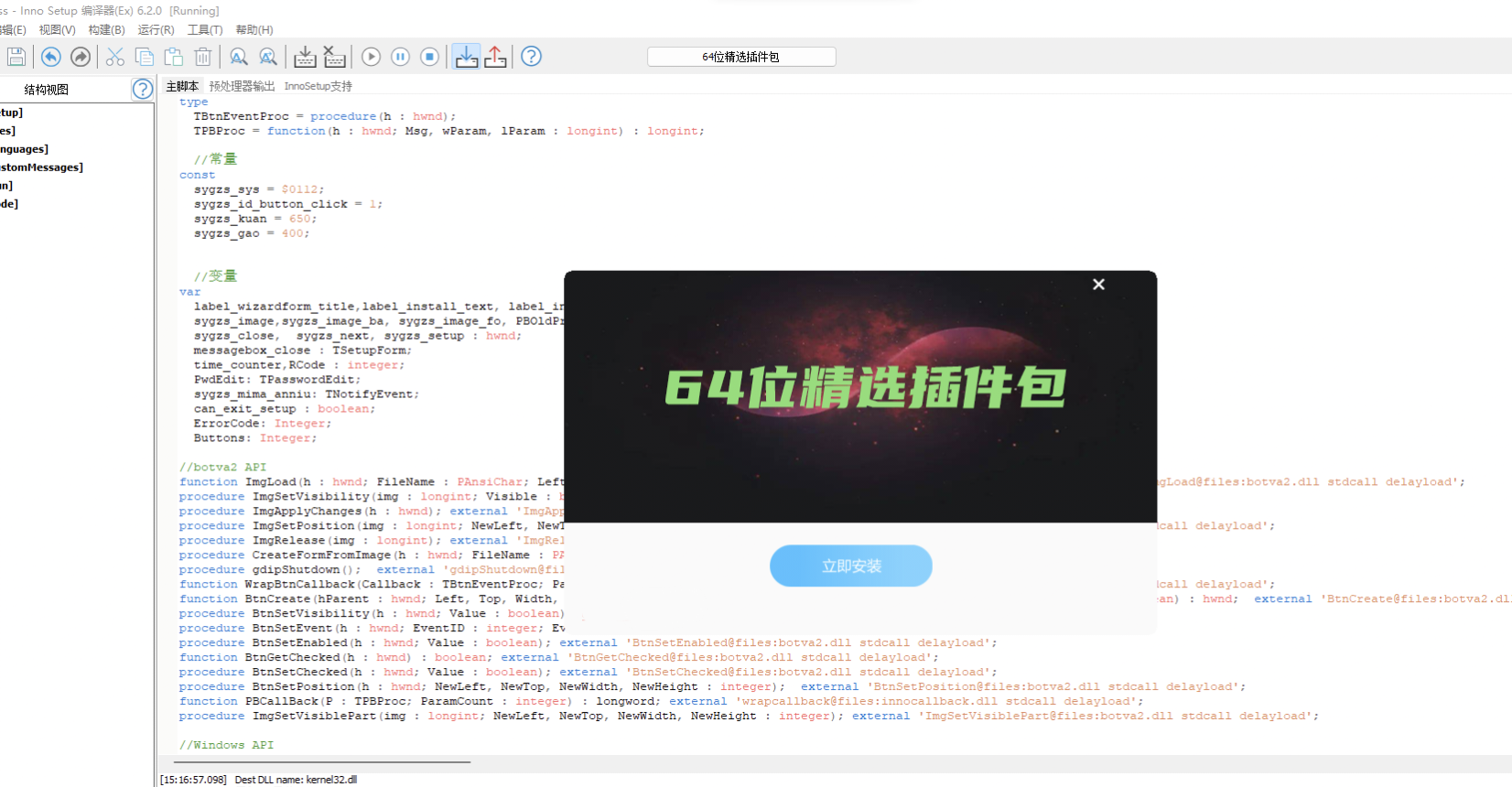Click the Paste clipboard icon
Image resolution: width=1512 pixels, height=787 pixels.
click(x=174, y=57)
